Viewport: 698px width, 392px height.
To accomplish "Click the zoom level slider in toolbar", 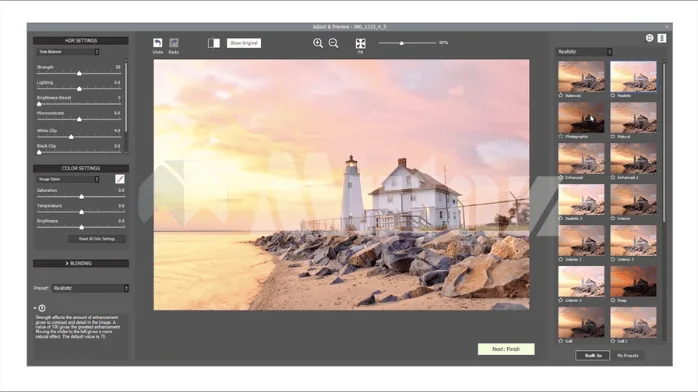I will pyautogui.click(x=407, y=43).
